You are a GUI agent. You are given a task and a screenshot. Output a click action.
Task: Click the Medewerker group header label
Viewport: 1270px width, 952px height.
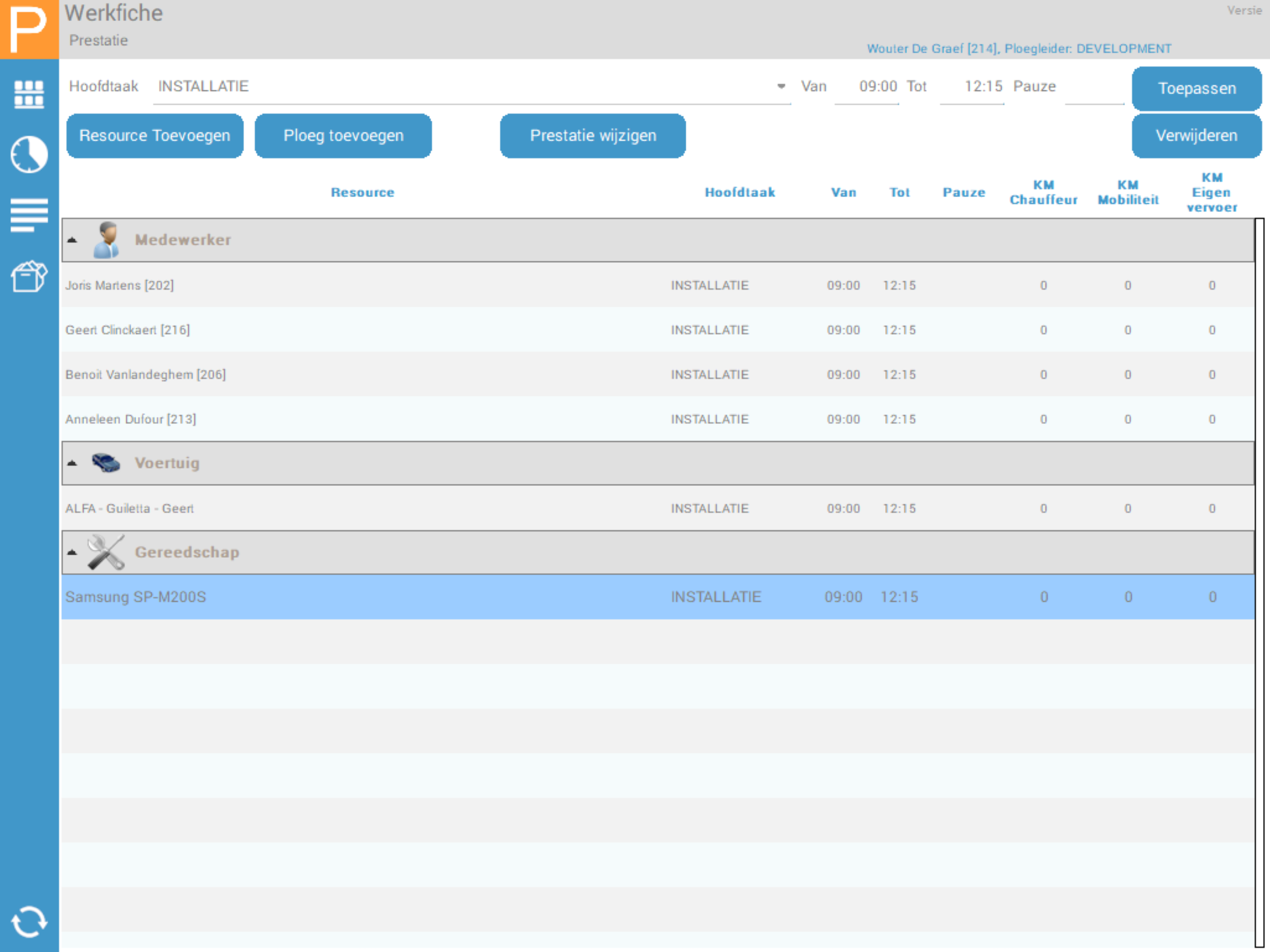coord(183,240)
